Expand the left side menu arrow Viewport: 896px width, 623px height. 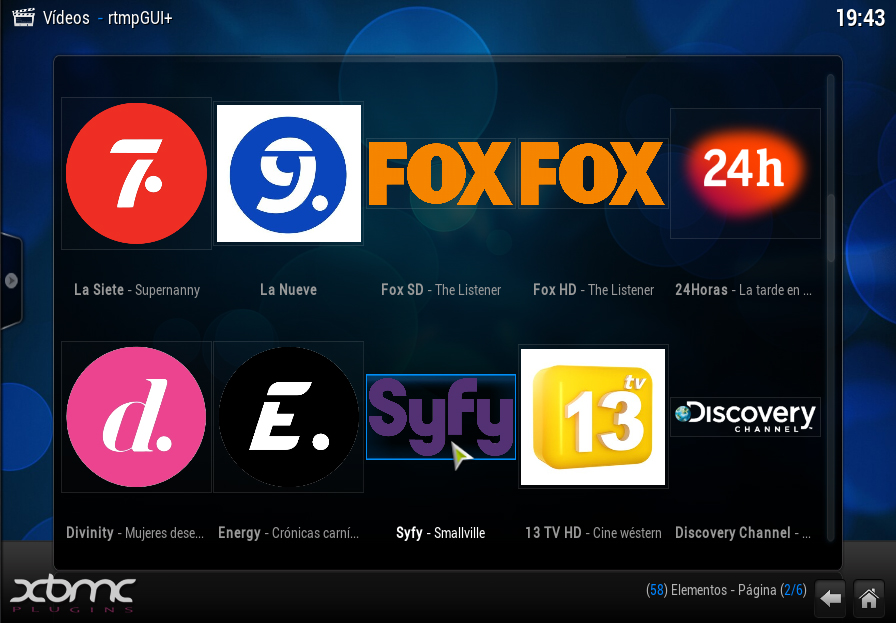(11, 281)
